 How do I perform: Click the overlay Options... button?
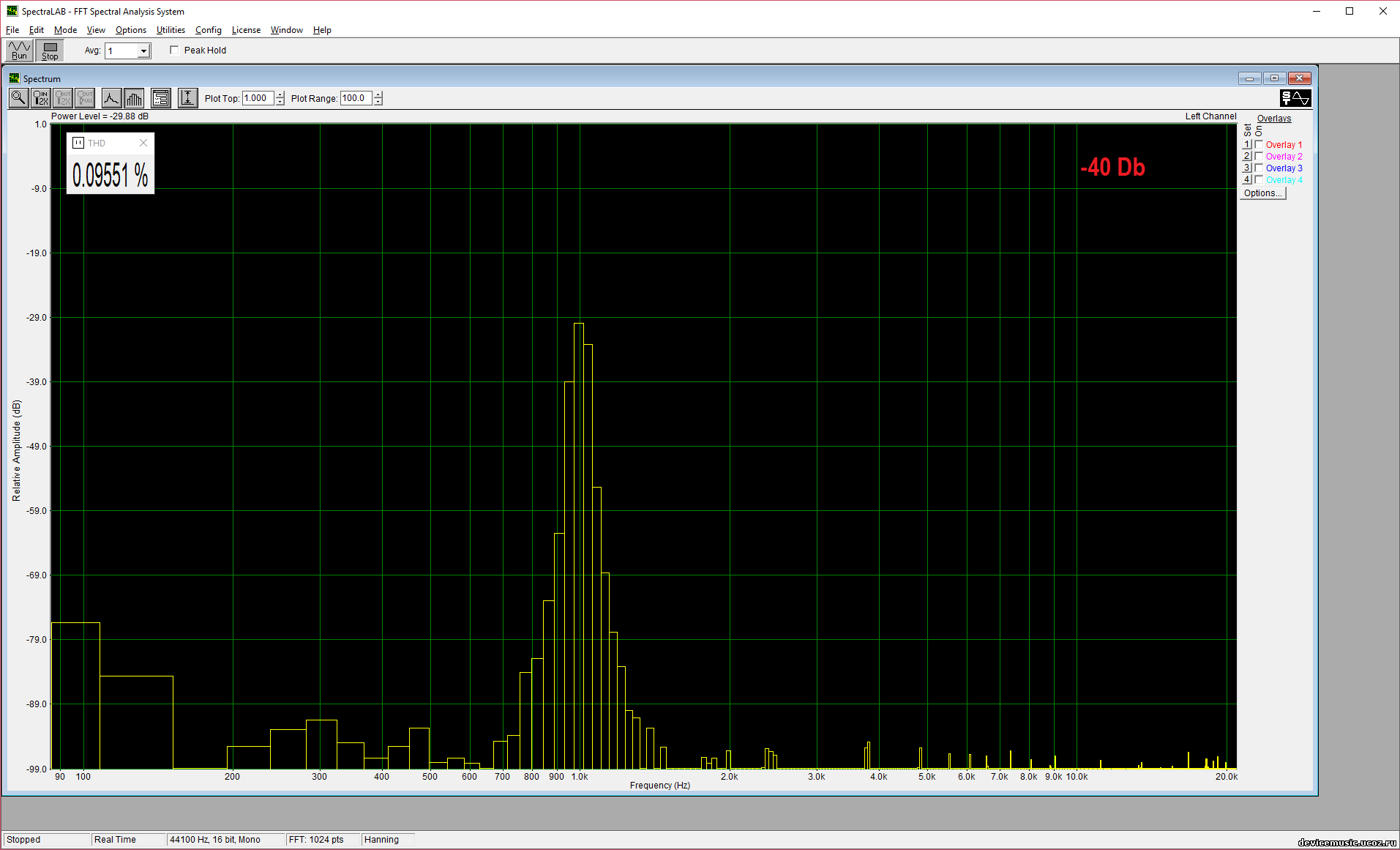click(x=1262, y=193)
